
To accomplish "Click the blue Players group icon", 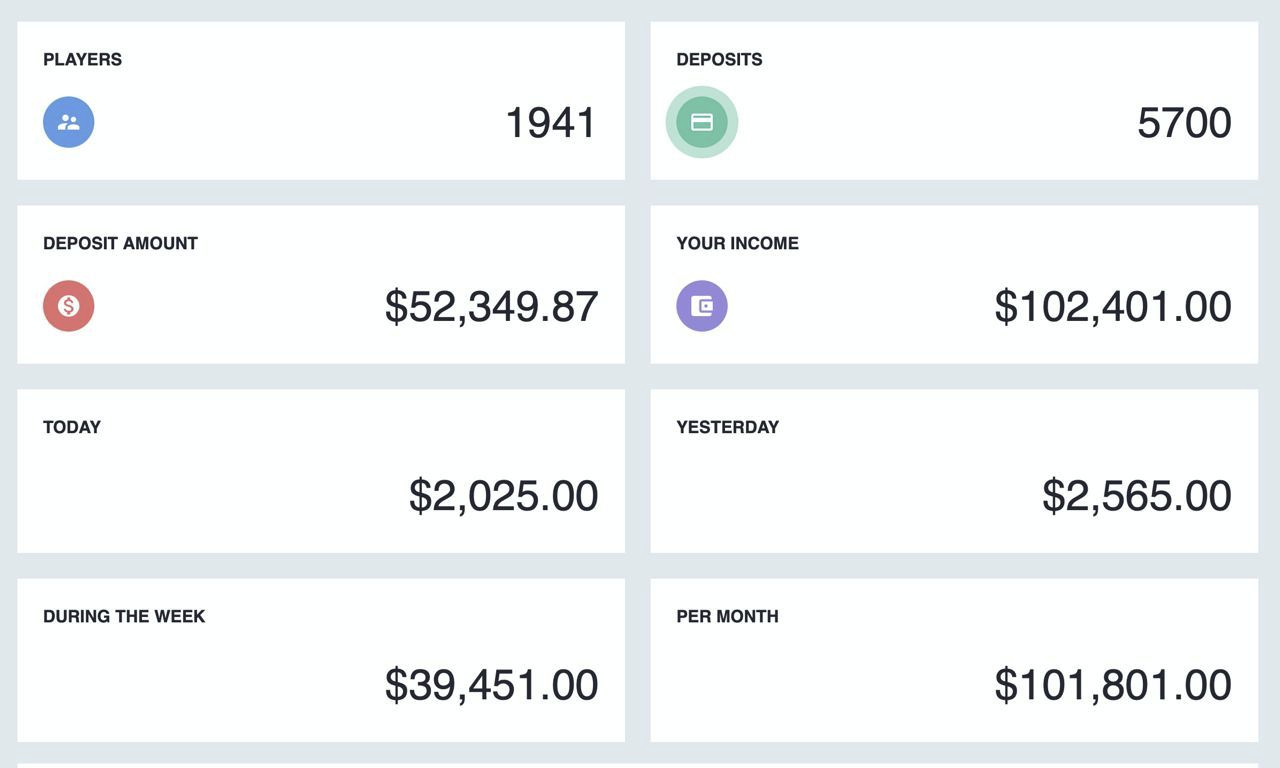I will tap(69, 122).
